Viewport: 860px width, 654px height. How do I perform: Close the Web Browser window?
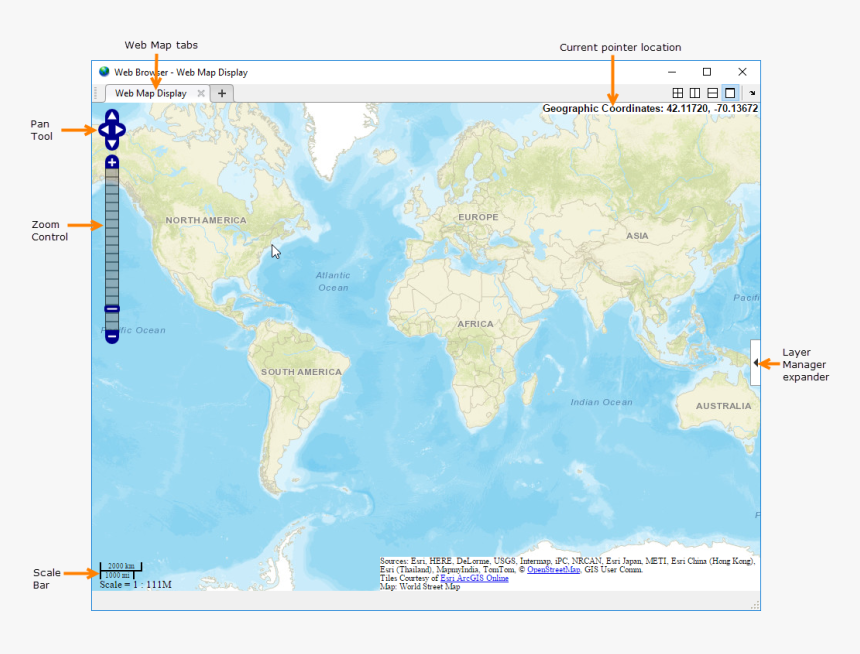tap(742, 72)
